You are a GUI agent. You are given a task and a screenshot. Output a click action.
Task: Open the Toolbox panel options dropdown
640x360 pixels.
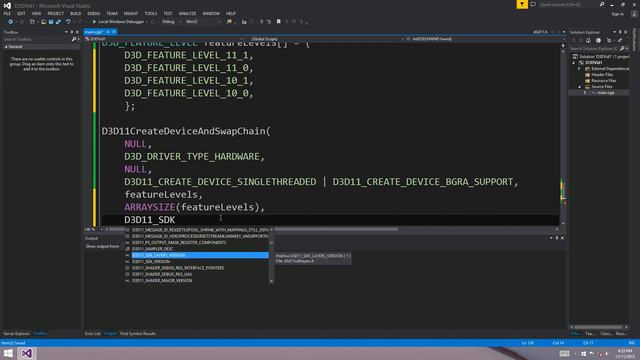66,32
